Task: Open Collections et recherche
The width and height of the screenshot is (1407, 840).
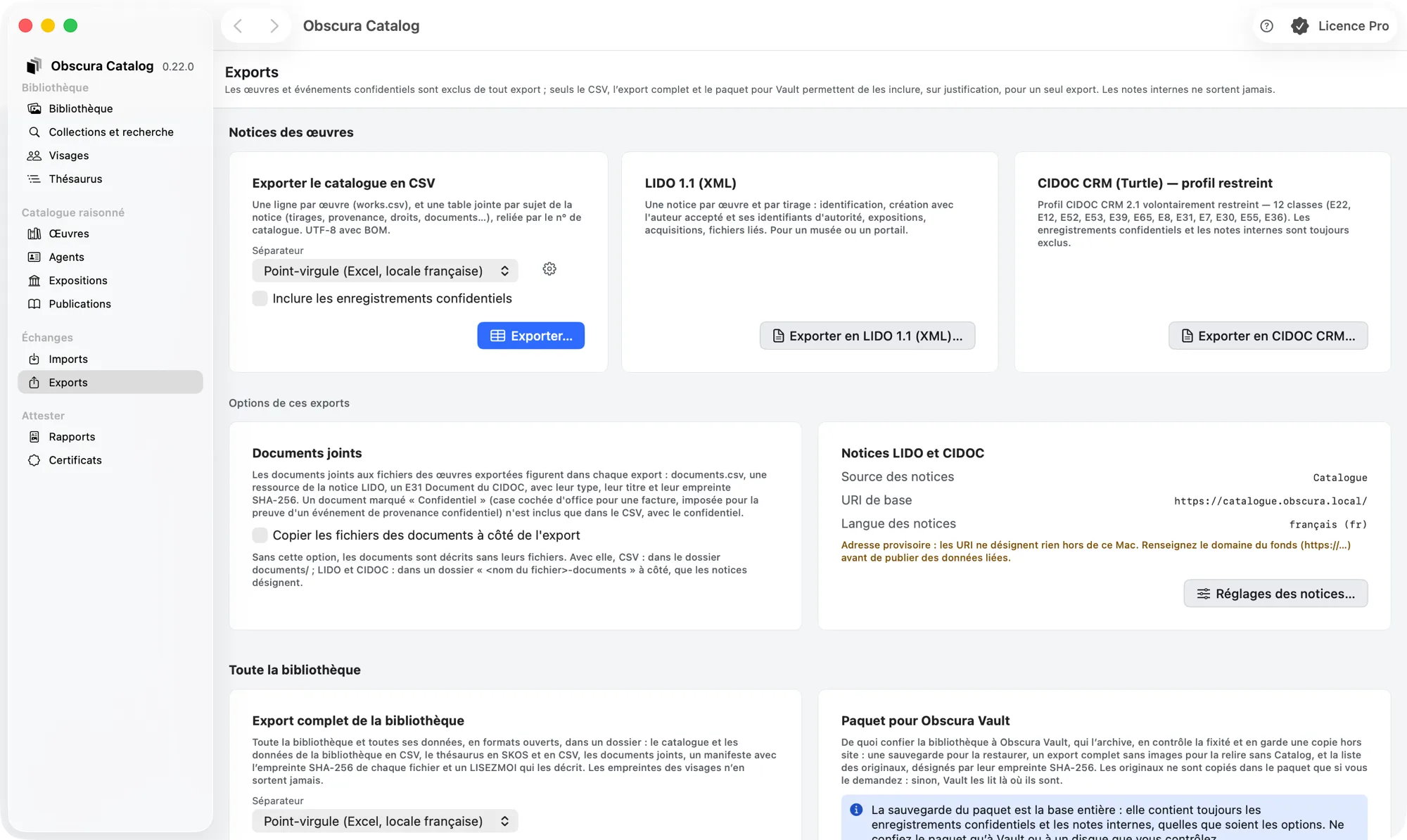Action: pos(110,132)
